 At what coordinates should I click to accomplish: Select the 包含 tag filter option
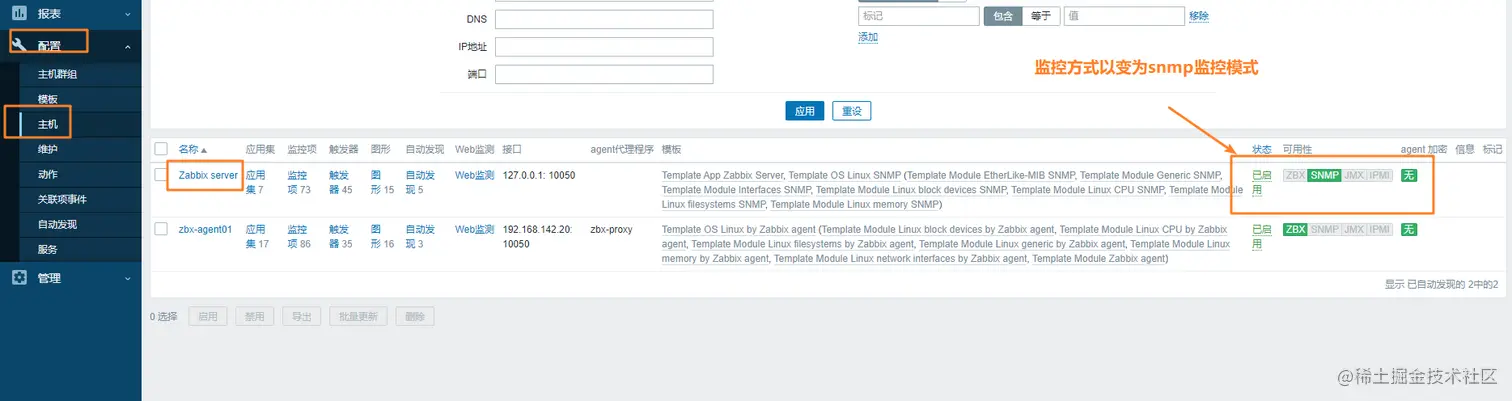coord(1002,16)
